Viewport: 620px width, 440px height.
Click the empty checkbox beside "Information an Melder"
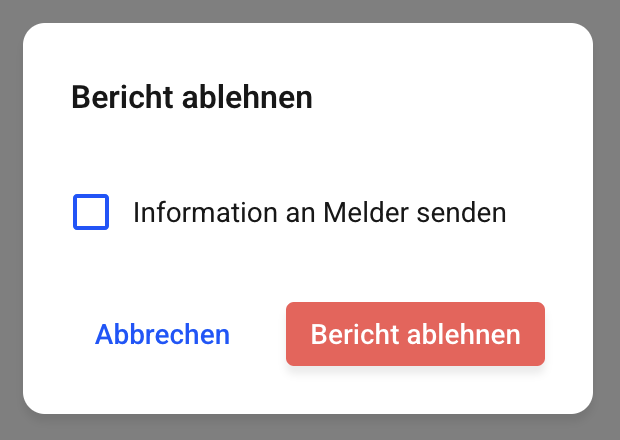[91, 212]
